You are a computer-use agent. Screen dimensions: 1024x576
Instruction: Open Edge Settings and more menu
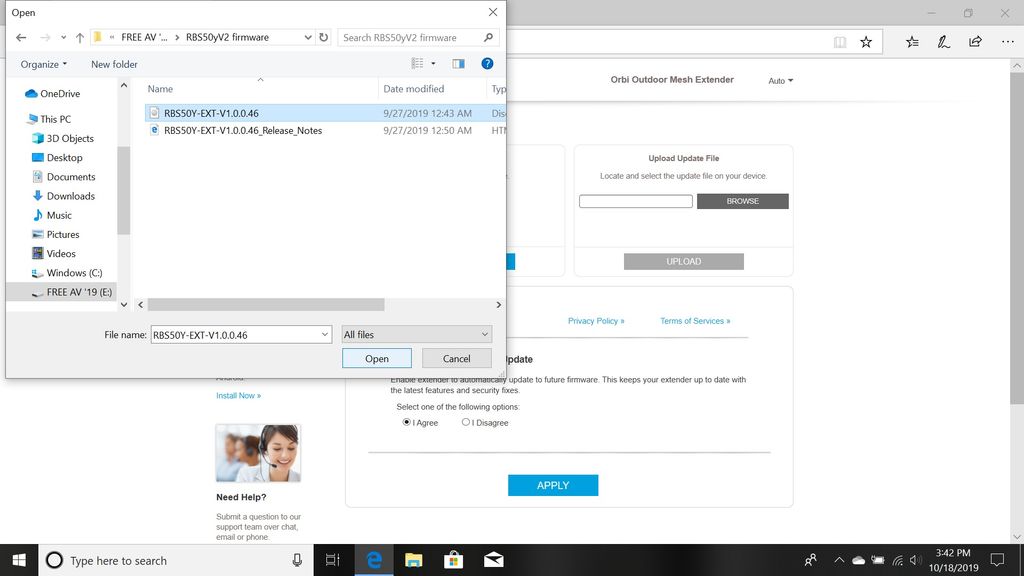click(x=1008, y=42)
